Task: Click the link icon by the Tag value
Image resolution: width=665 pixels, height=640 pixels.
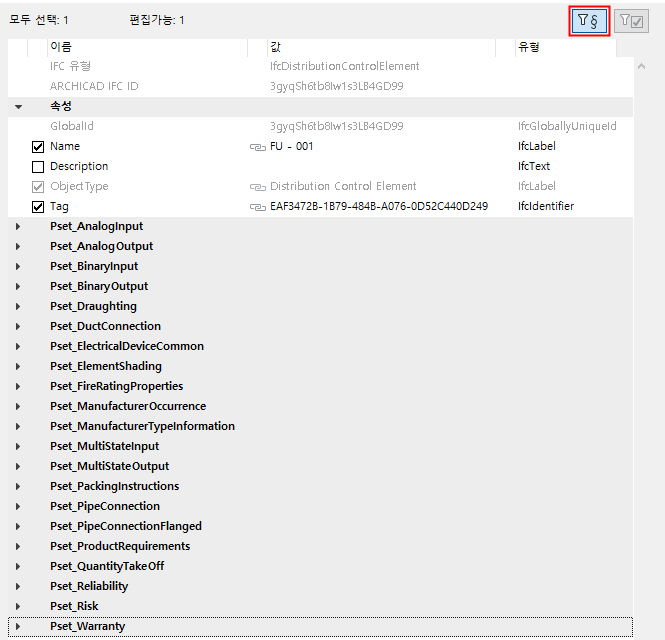Action: coord(257,207)
